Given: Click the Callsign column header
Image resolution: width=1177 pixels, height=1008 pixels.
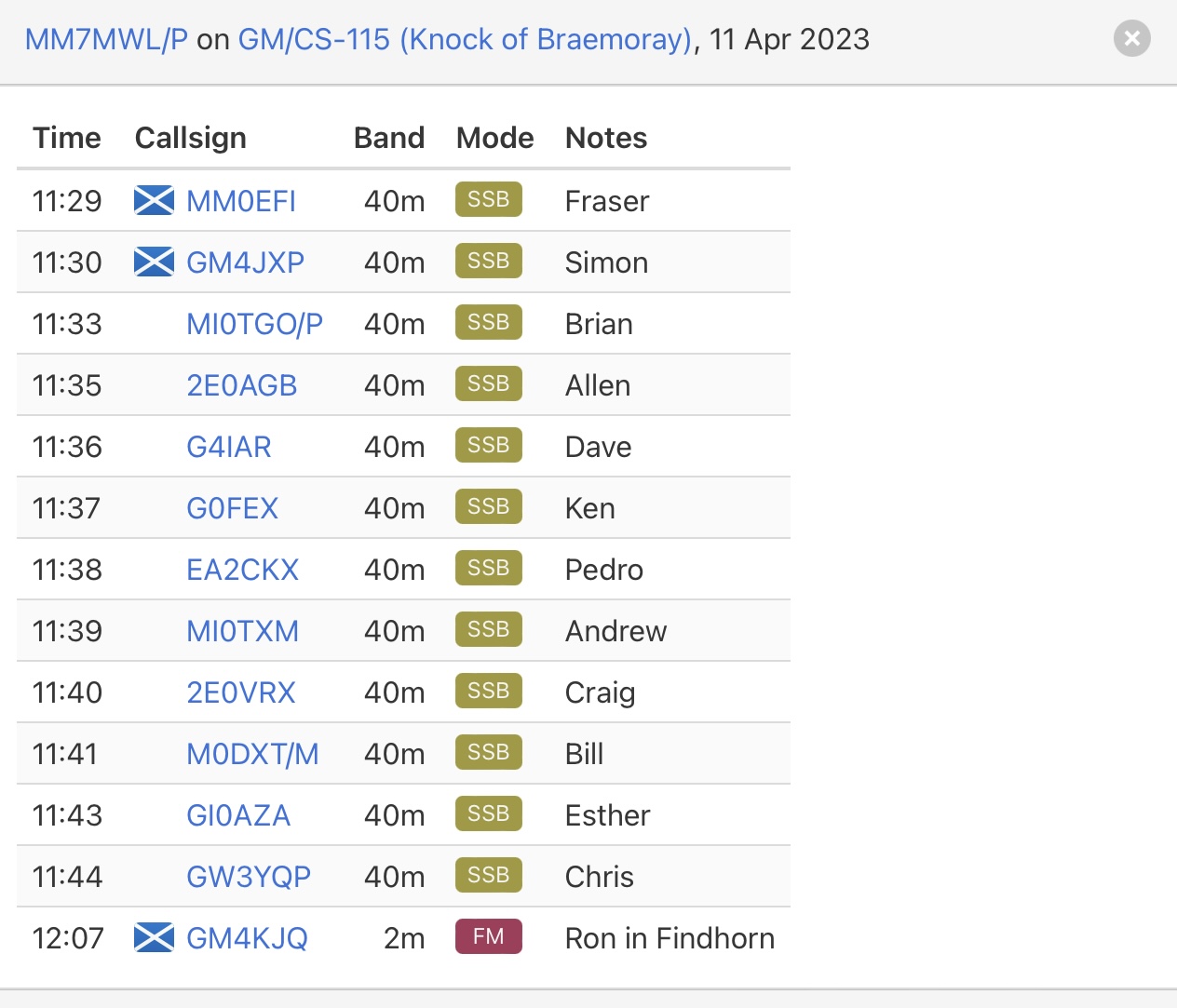Looking at the screenshot, I should (x=191, y=138).
